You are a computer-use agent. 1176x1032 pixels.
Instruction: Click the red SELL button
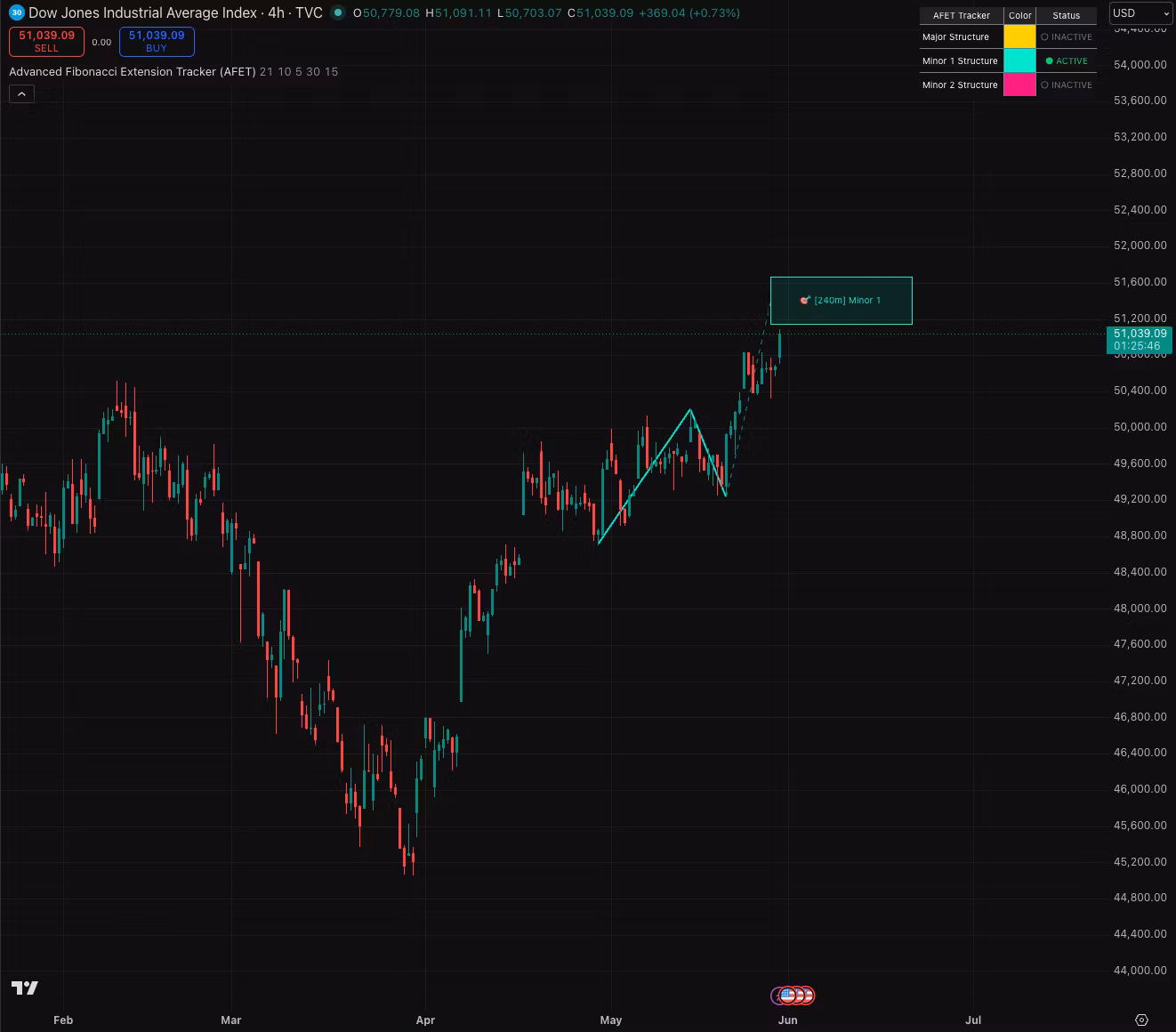(46, 41)
